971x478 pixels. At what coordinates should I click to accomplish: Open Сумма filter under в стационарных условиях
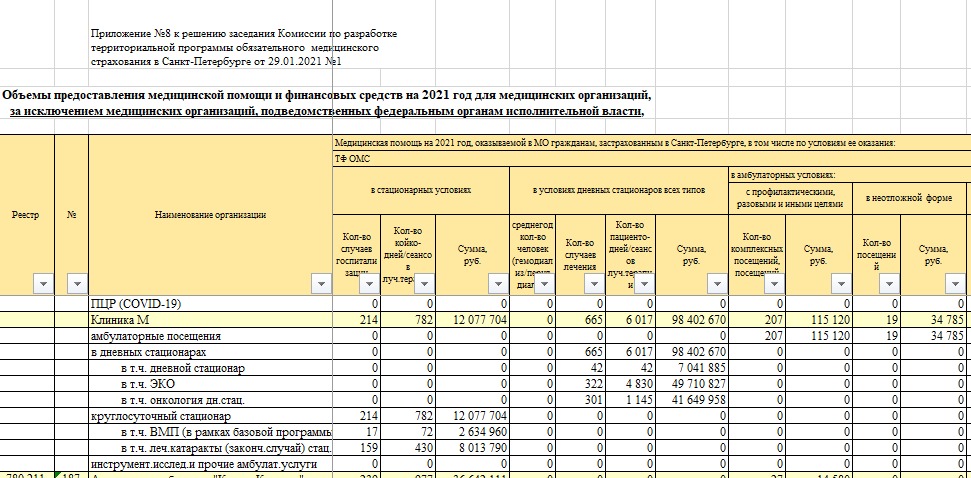coord(498,284)
